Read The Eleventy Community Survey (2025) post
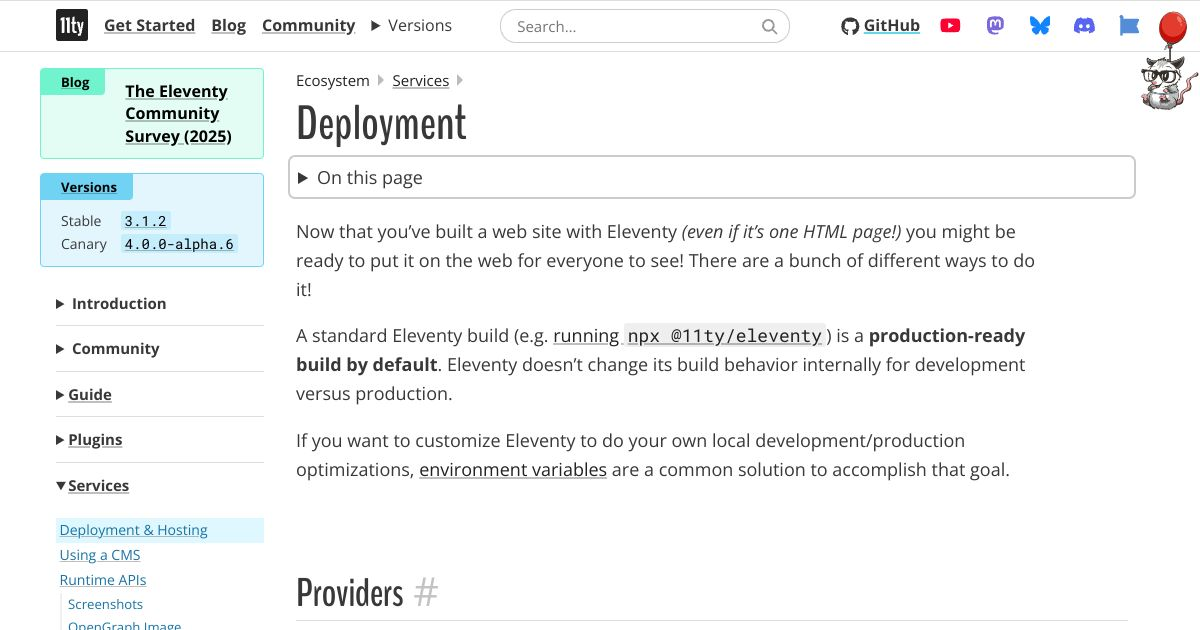Image resolution: width=1200 pixels, height=630 pixels. (177, 113)
